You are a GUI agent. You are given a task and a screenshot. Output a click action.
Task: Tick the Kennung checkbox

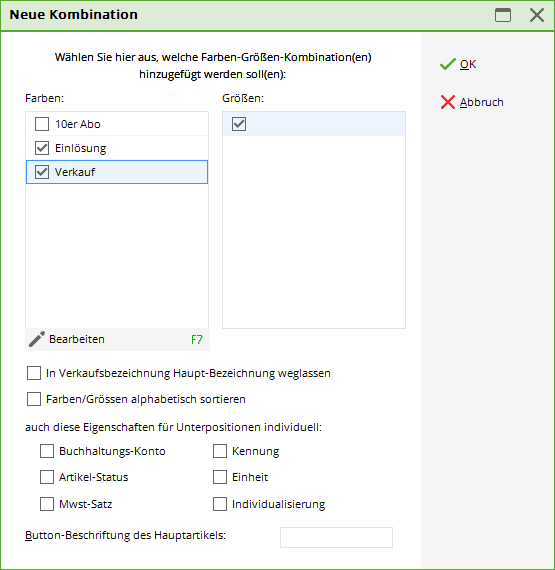click(220, 451)
